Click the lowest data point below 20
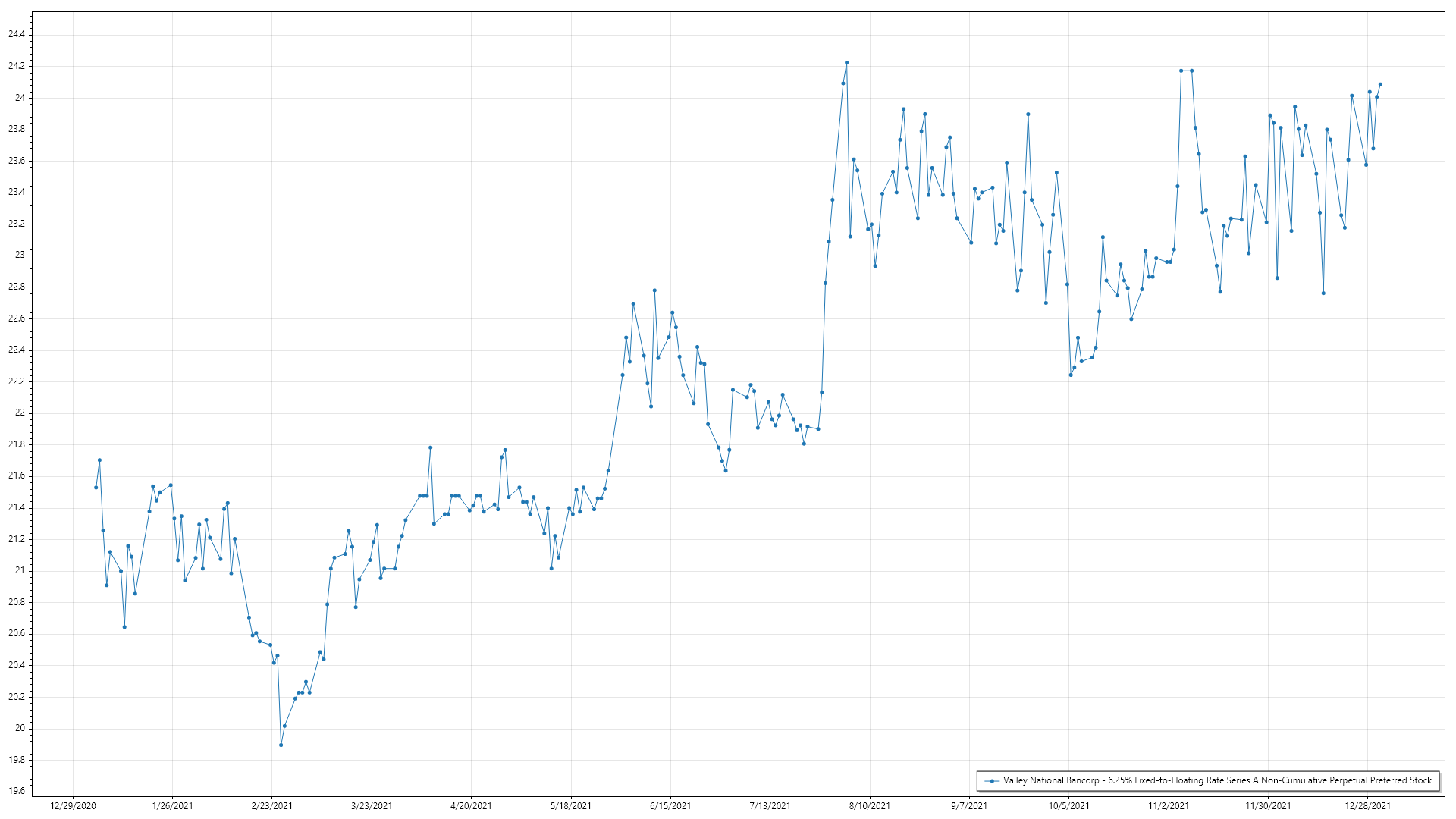1456x819 pixels. (x=281, y=745)
